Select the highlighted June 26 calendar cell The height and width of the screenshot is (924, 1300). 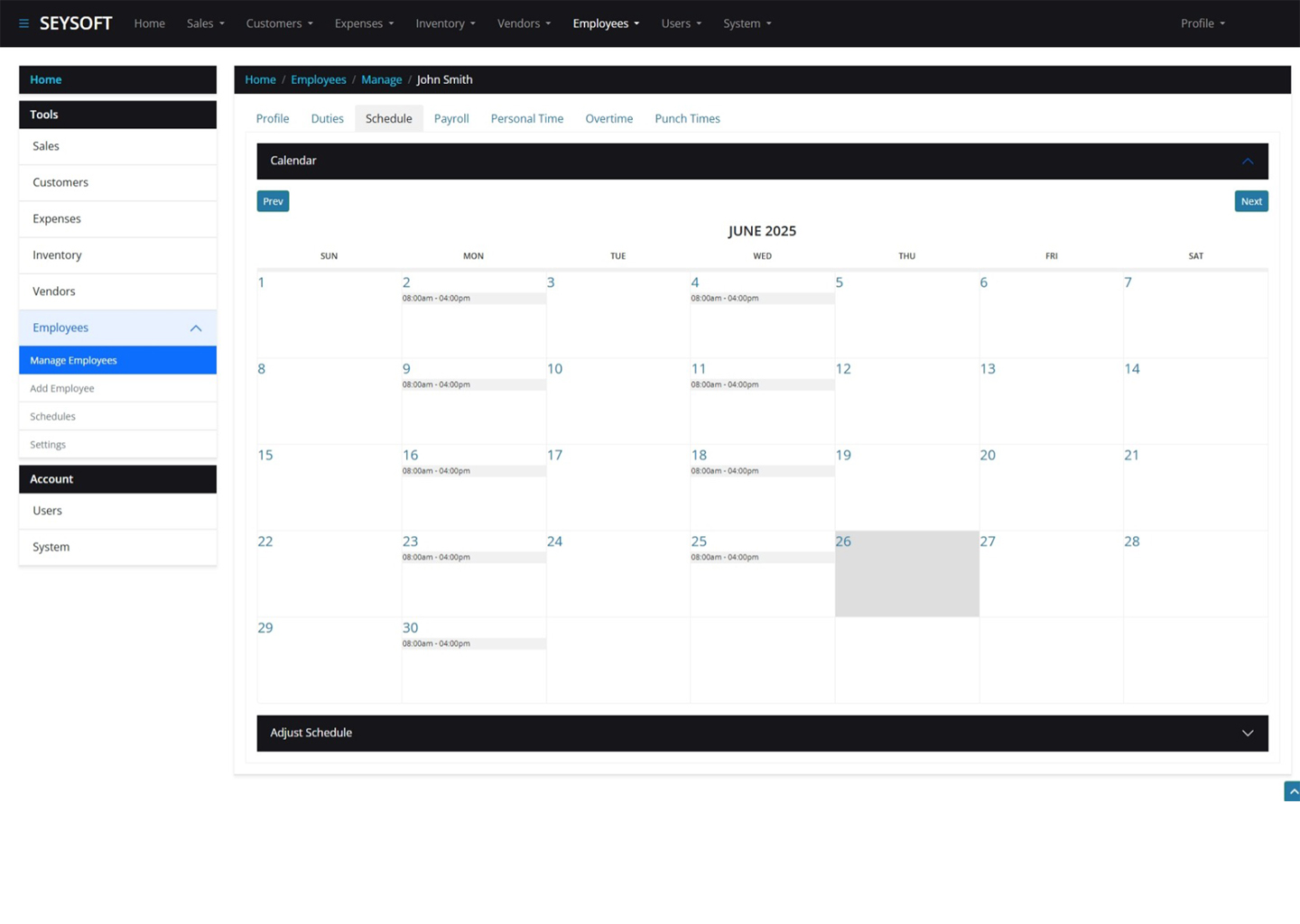point(906,575)
